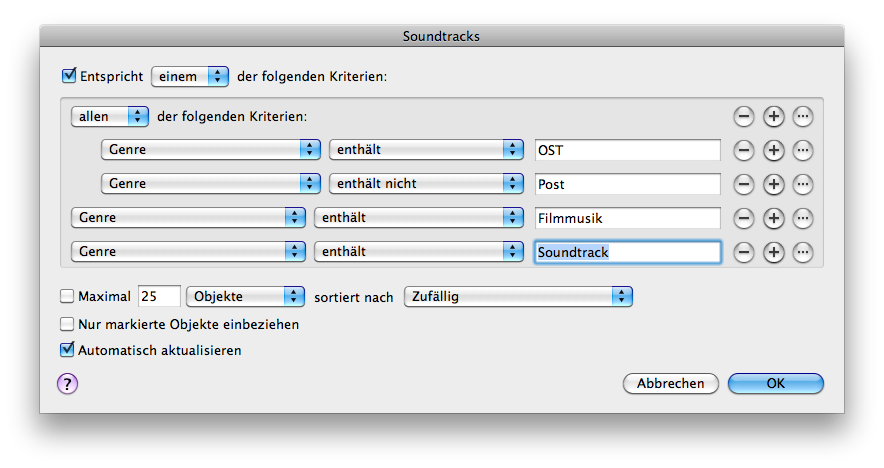This screenshot has height=468, width=884.
Task: Click the ellipsis button on OST row
Action: [x=803, y=151]
